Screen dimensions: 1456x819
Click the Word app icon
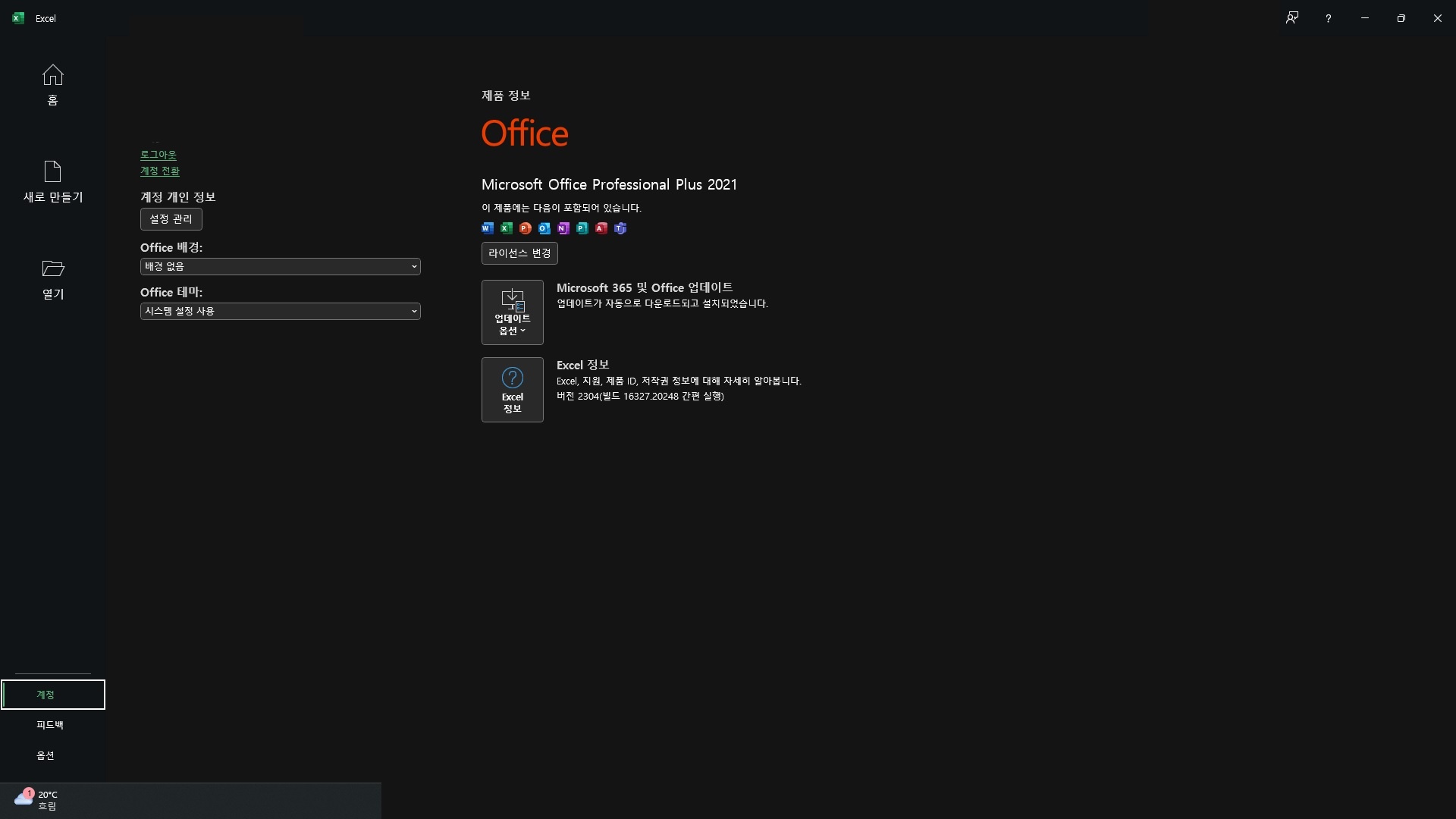click(x=488, y=228)
